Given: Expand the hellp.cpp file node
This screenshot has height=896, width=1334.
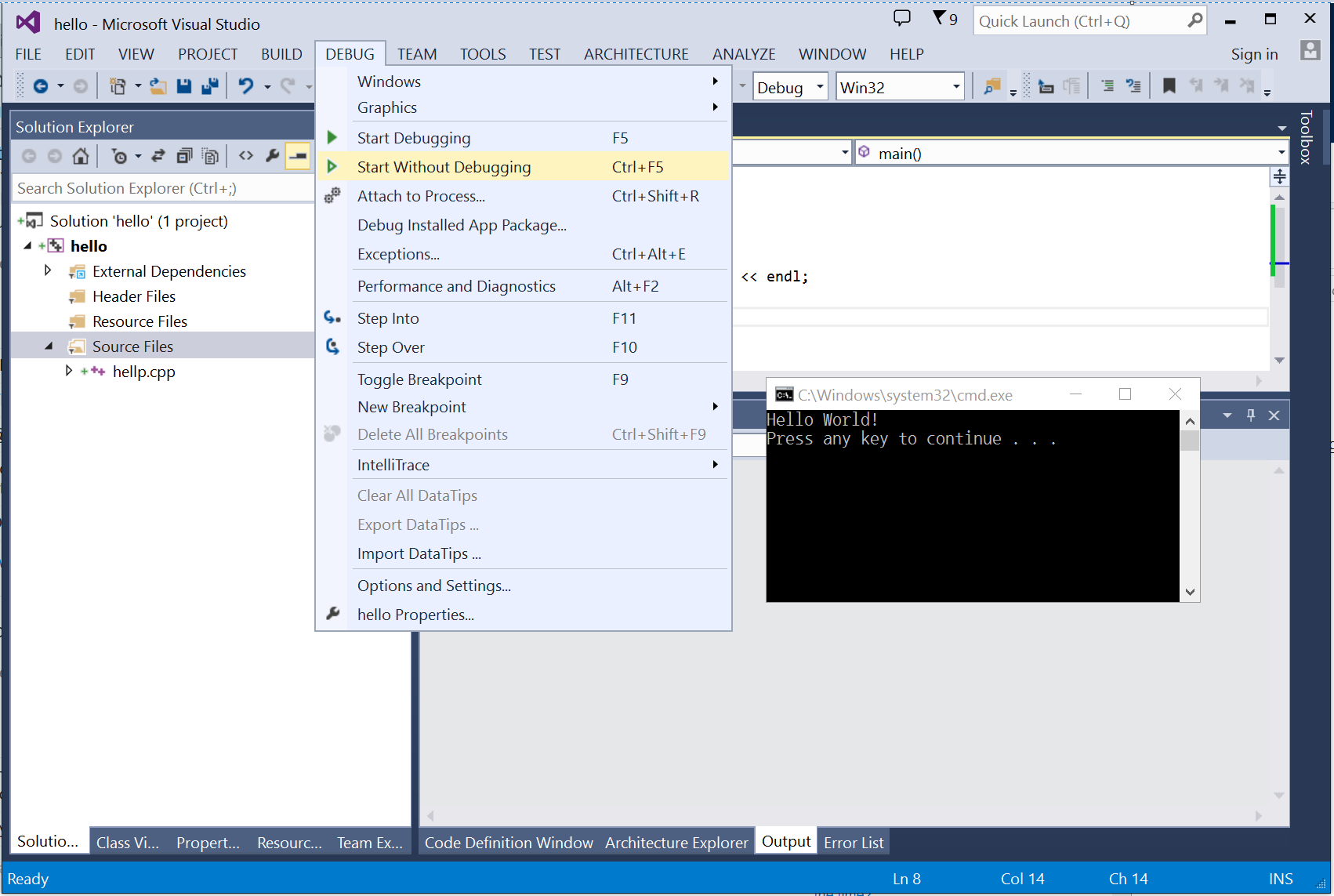Looking at the screenshot, I should point(68,371).
